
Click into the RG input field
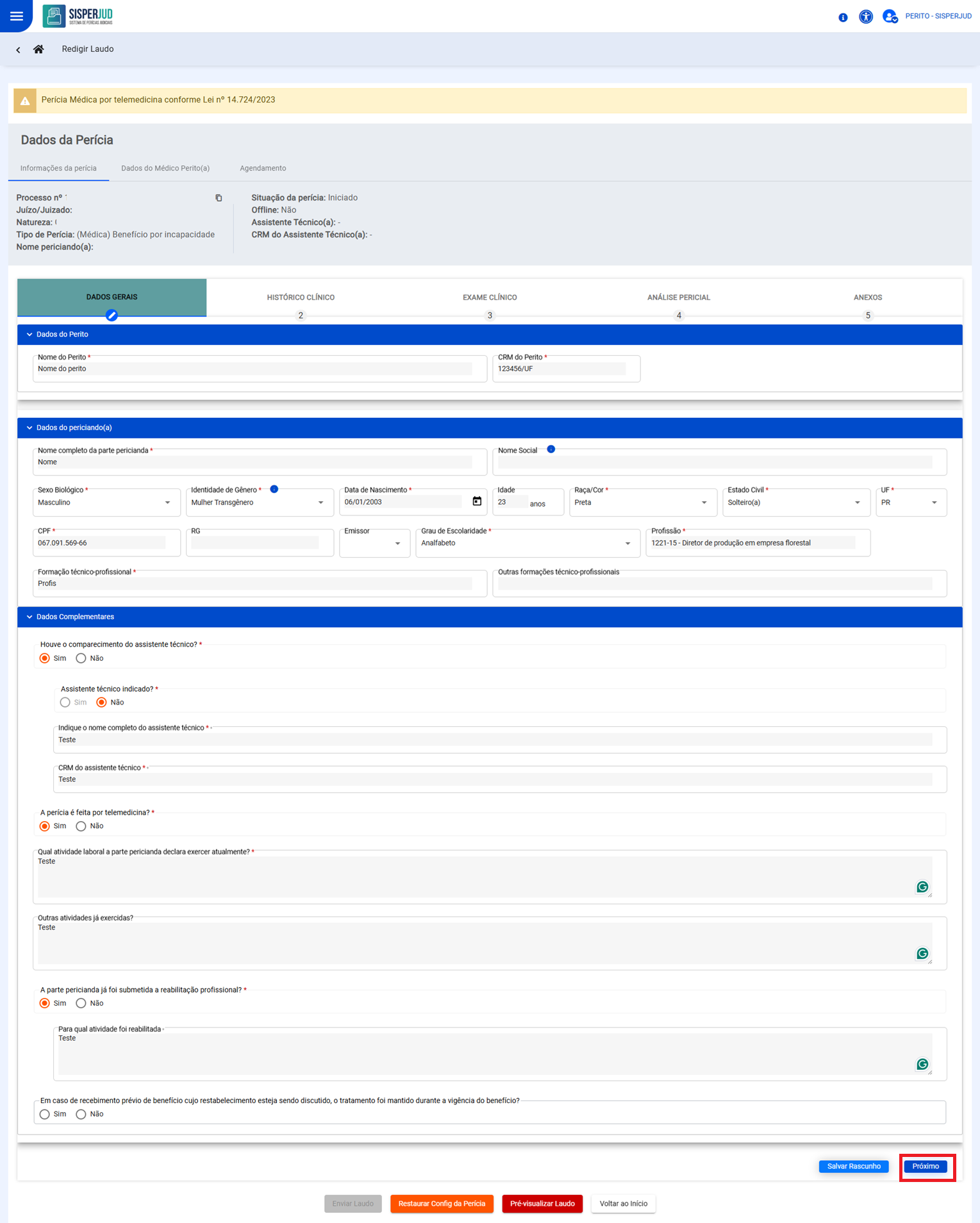click(x=255, y=543)
